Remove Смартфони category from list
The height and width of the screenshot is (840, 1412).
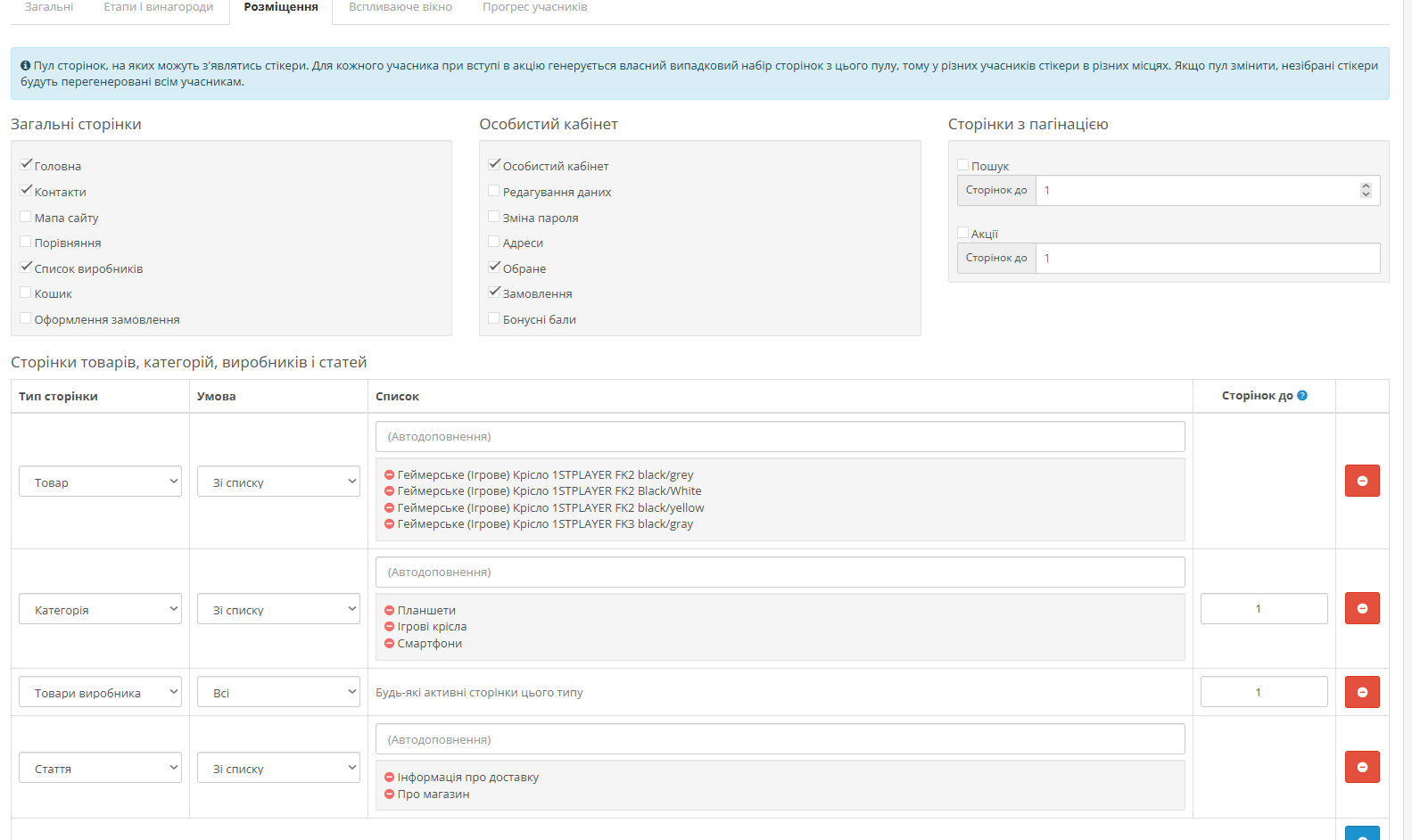389,644
